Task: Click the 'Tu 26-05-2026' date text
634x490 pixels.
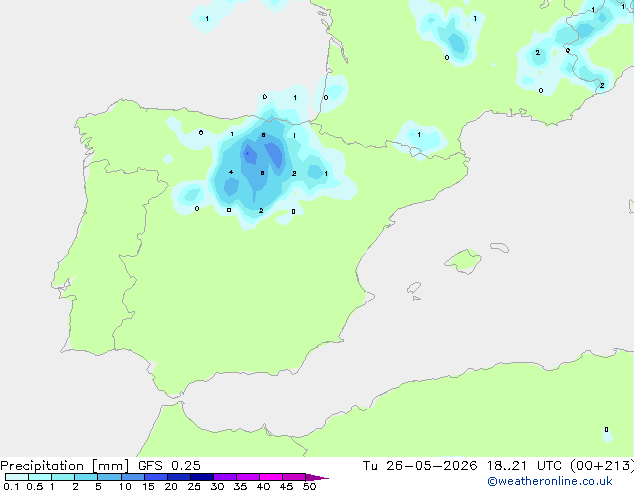Action: point(420,466)
